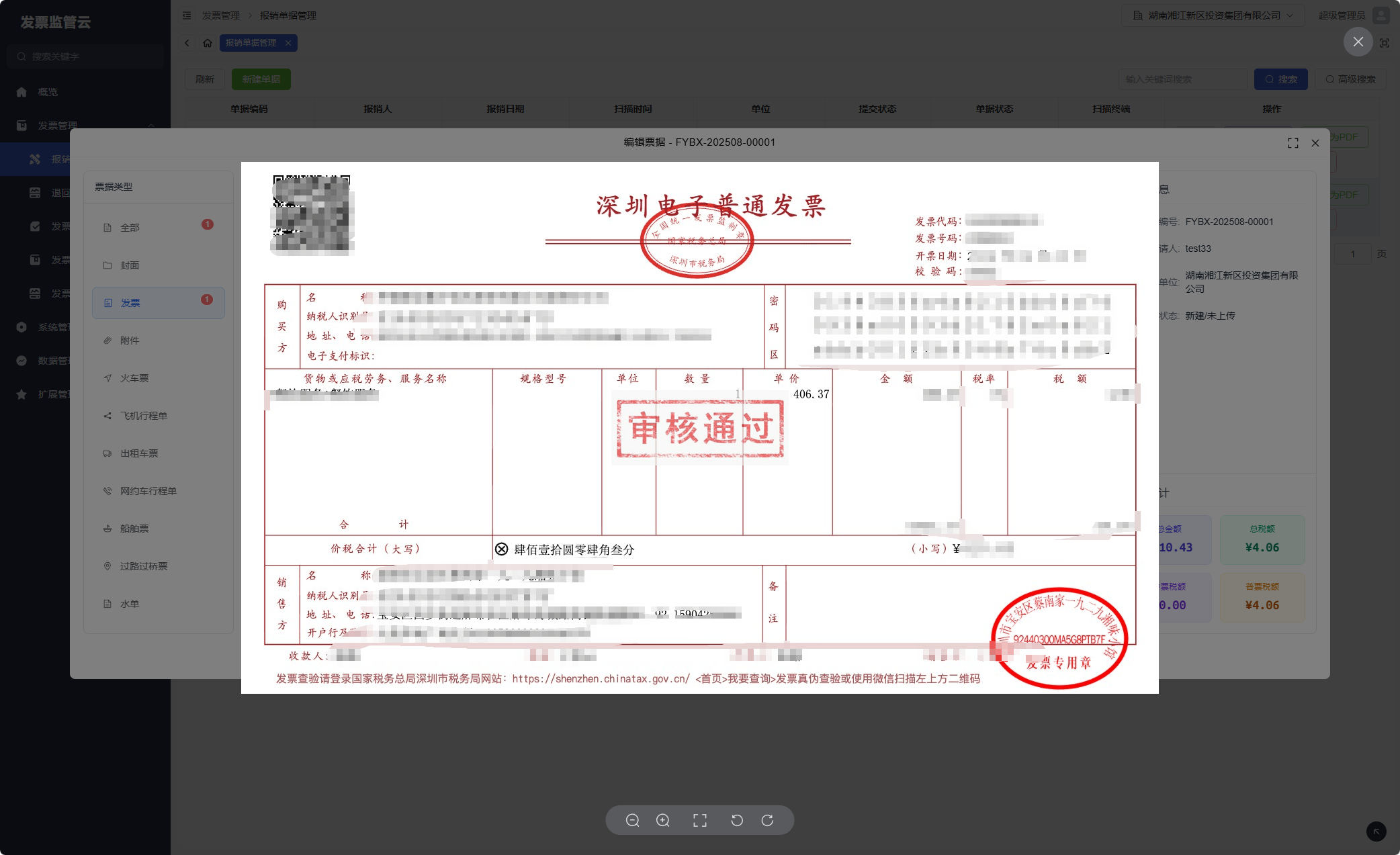The width and height of the screenshot is (1400, 855).
Task: Zoom in the invoice image
Action: point(663,820)
